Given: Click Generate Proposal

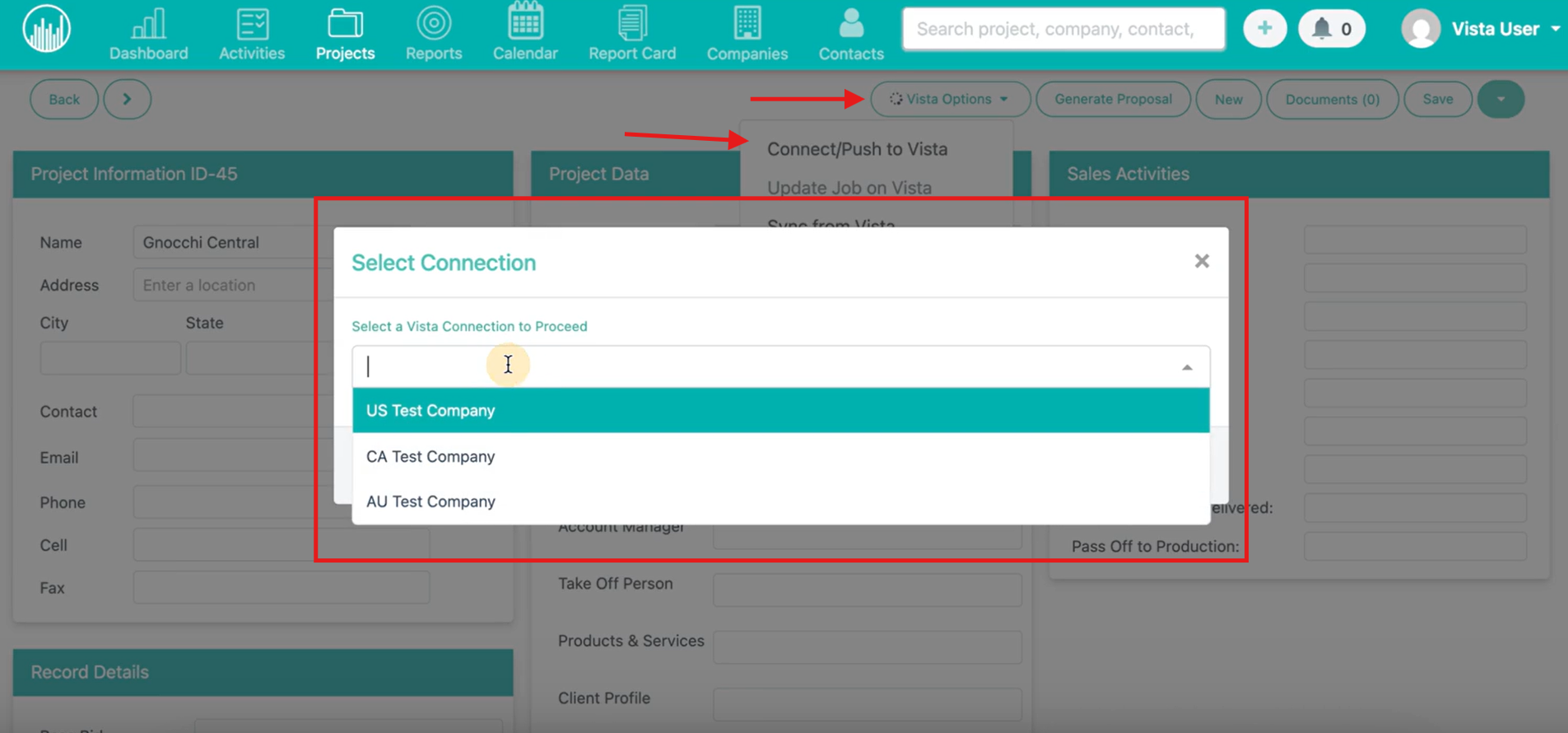Looking at the screenshot, I should pyautogui.click(x=1113, y=99).
